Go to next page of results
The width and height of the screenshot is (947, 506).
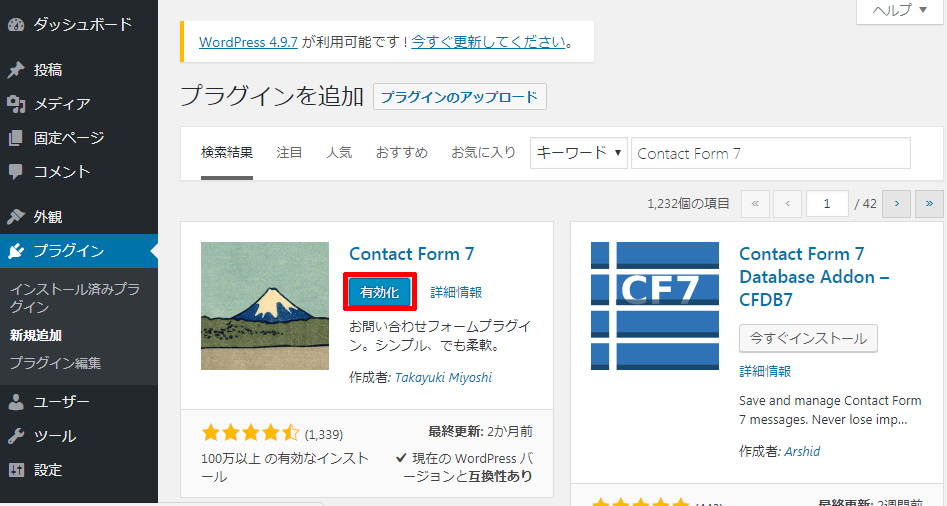click(x=896, y=204)
